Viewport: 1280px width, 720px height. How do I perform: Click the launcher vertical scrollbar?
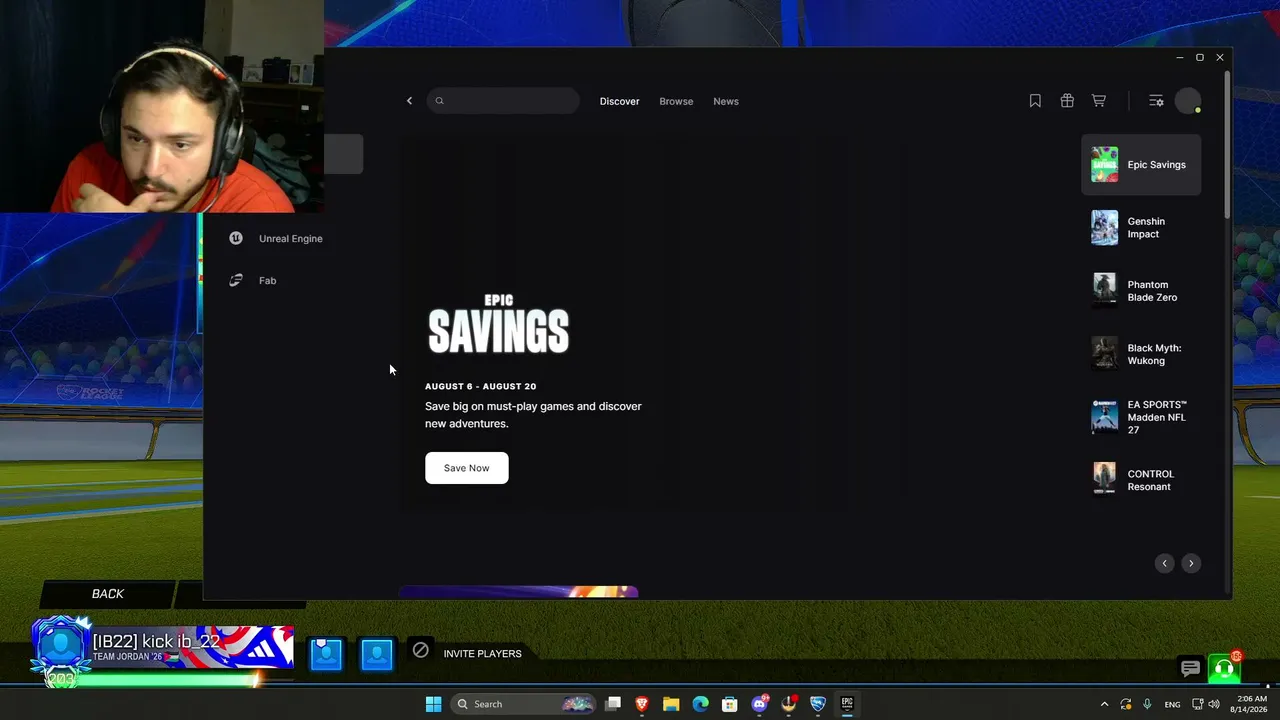[1227, 145]
